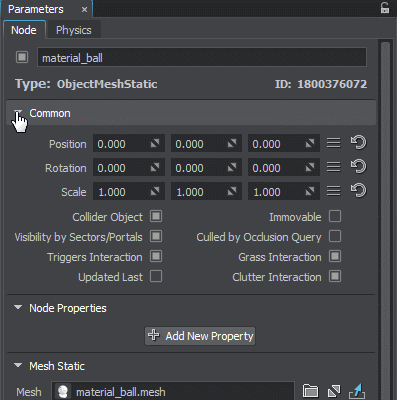Screen dimensions: 397x400
Task: Enable Culled by Occlusion Query checkbox
Action: (x=335, y=236)
